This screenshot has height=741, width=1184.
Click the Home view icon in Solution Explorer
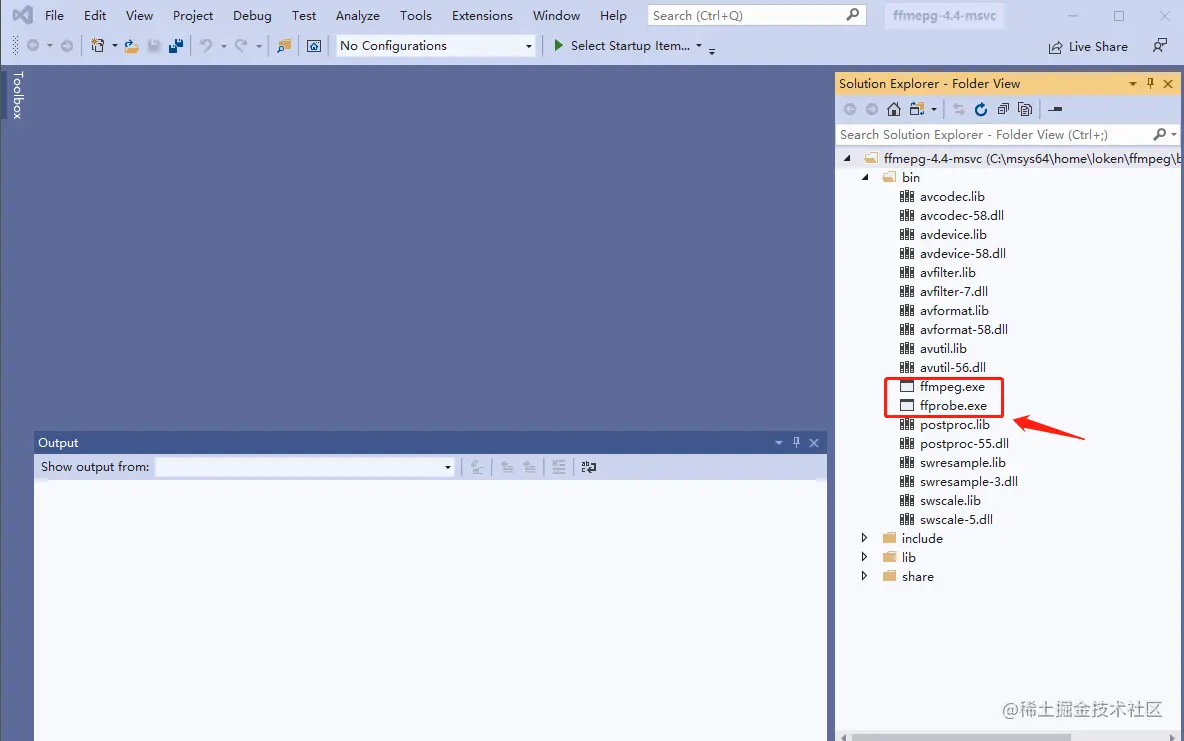pyautogui.click(x=893, y=109)
